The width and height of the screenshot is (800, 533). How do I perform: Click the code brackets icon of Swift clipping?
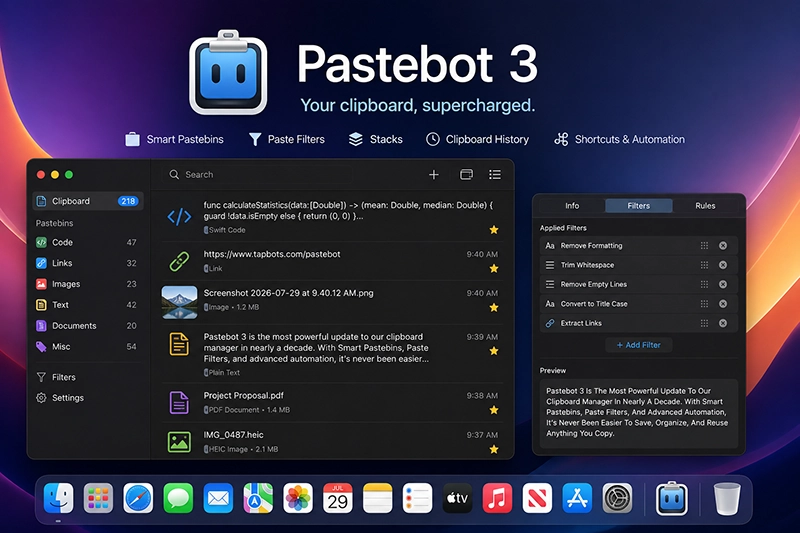click(179, 217)
